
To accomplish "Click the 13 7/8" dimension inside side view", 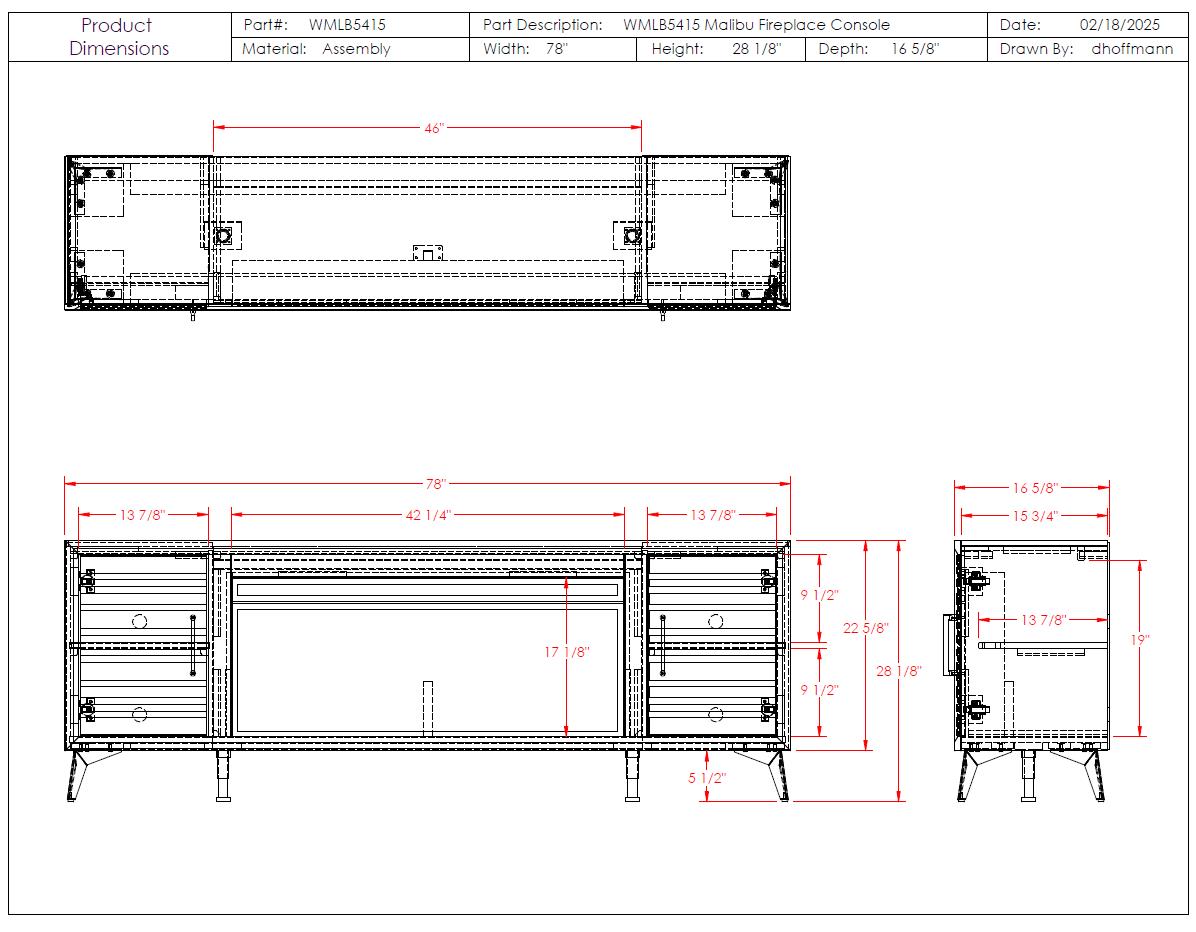I will coord(1042,620).
